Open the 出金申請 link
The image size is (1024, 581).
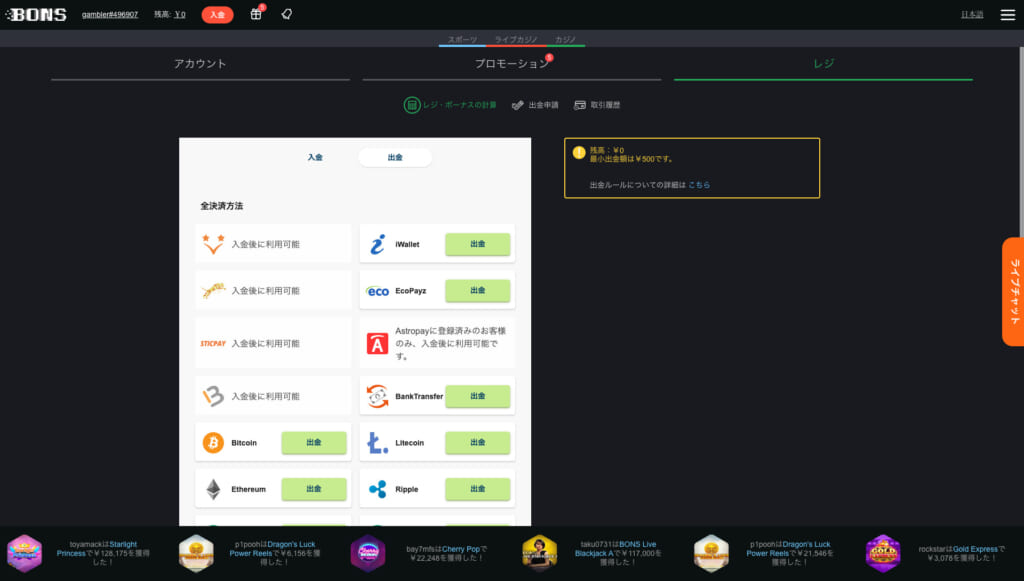point(543,105)
